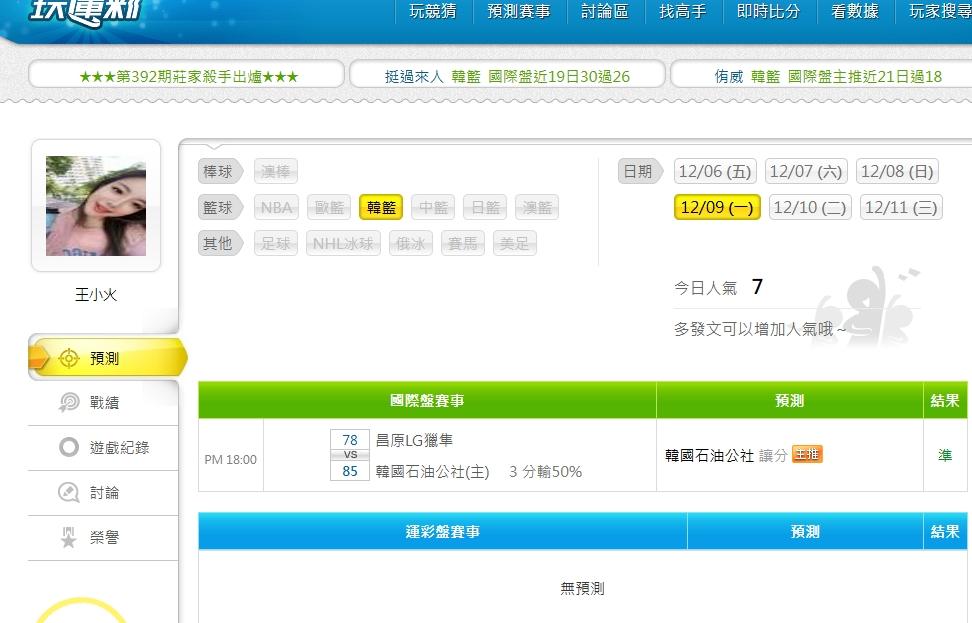
Task: Select the 榮譽 sidebar tab
Action: click(x=103, y=537)
